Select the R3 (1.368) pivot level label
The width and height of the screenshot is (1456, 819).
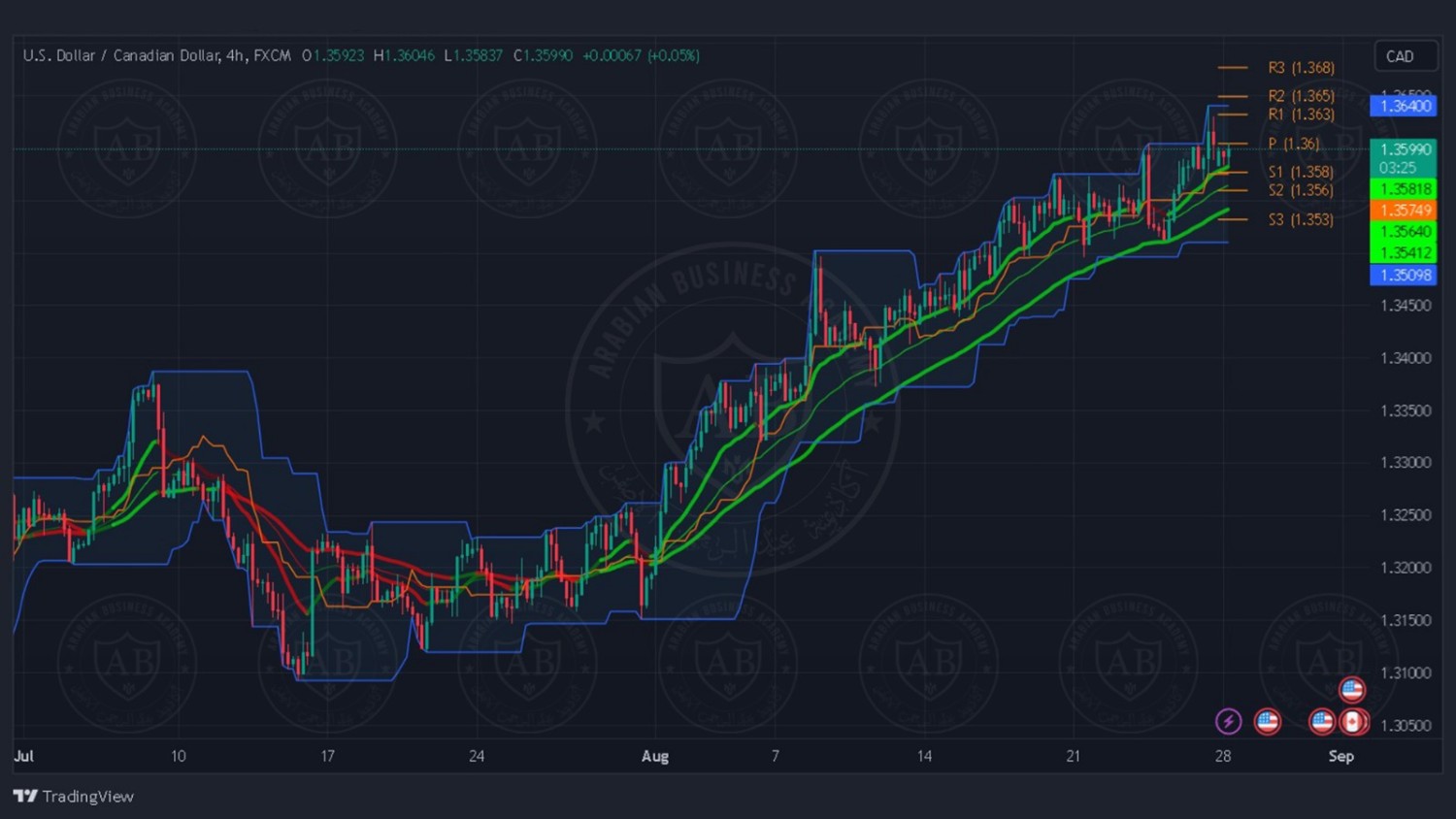tap(1301, 68)
